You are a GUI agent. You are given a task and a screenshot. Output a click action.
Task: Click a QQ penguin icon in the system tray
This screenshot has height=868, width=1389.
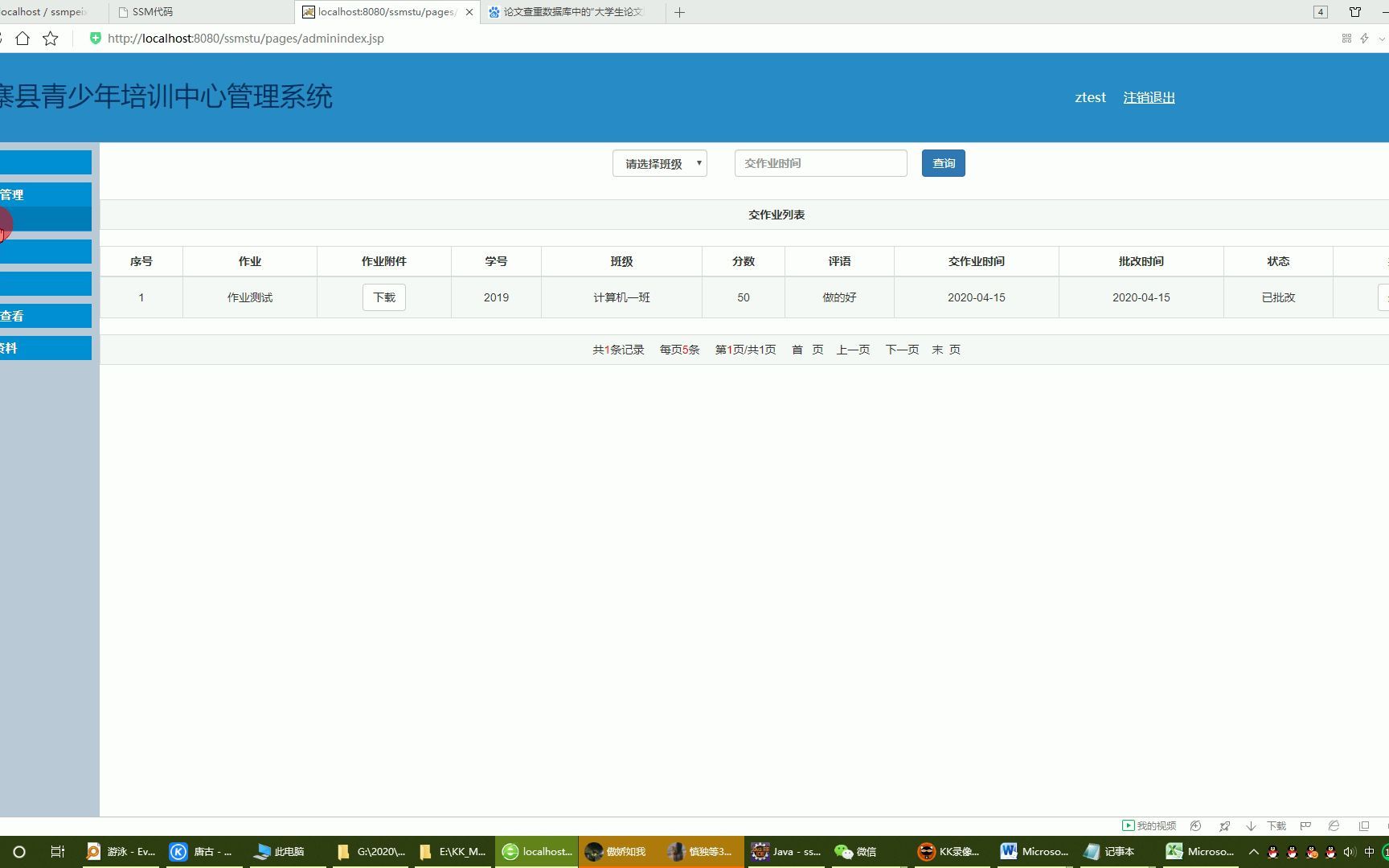click(x=1272, y=851)
